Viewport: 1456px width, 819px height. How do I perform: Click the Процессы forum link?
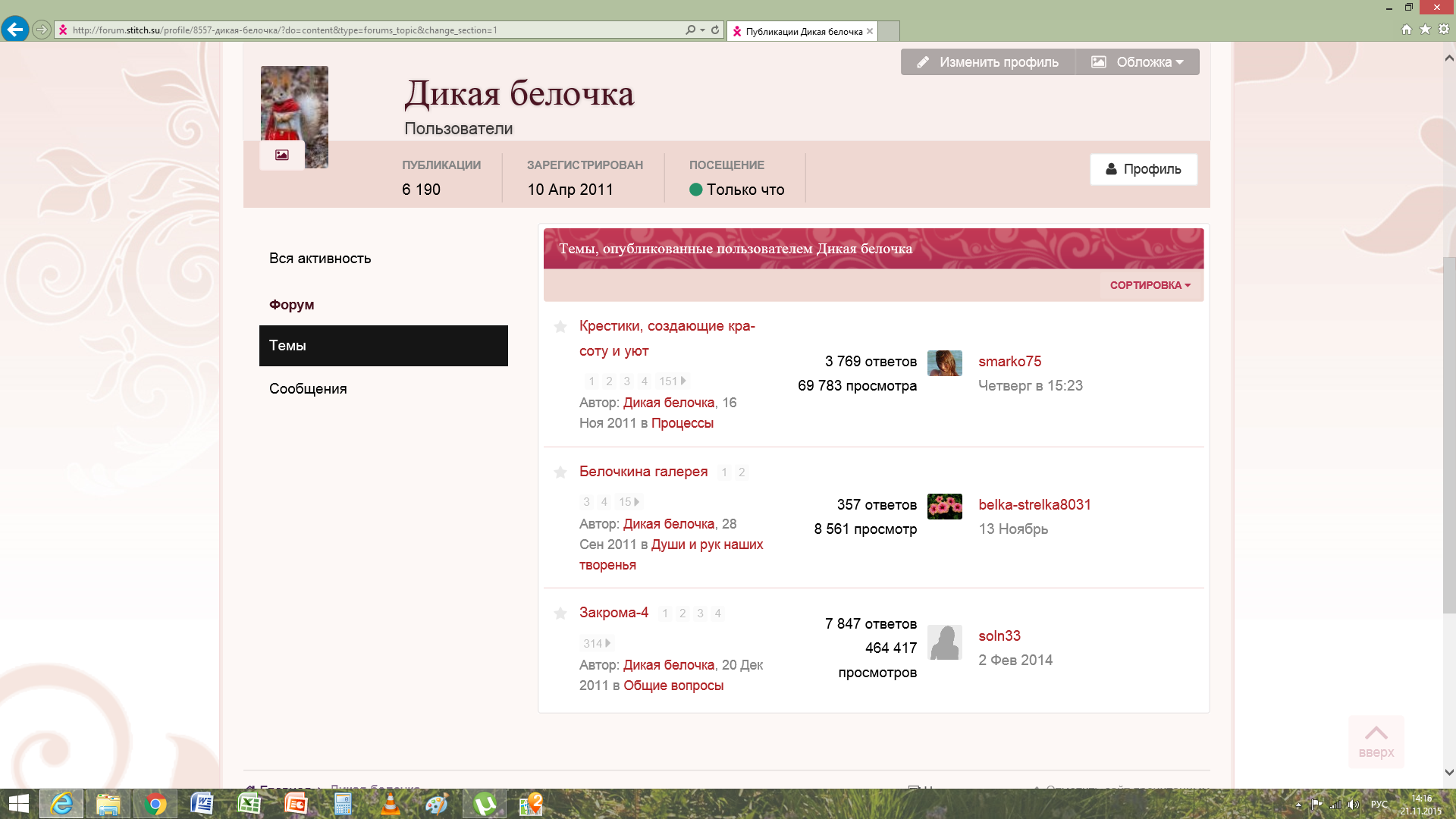[682, 423]
